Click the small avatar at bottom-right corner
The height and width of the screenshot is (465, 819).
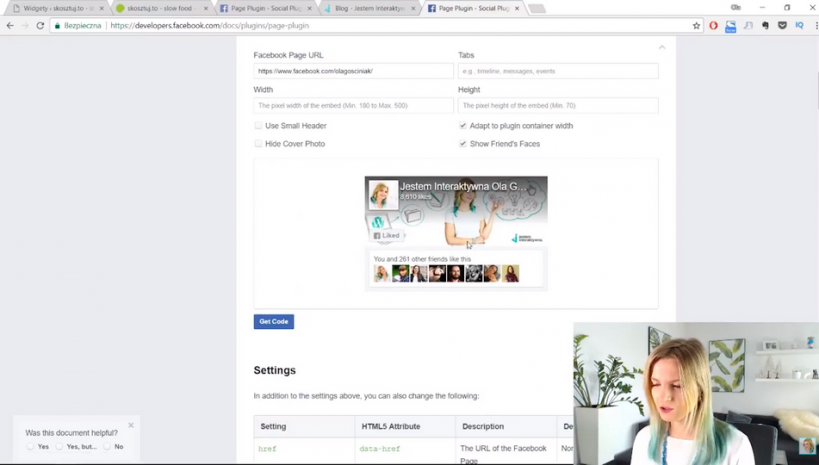tap(808, 446)
